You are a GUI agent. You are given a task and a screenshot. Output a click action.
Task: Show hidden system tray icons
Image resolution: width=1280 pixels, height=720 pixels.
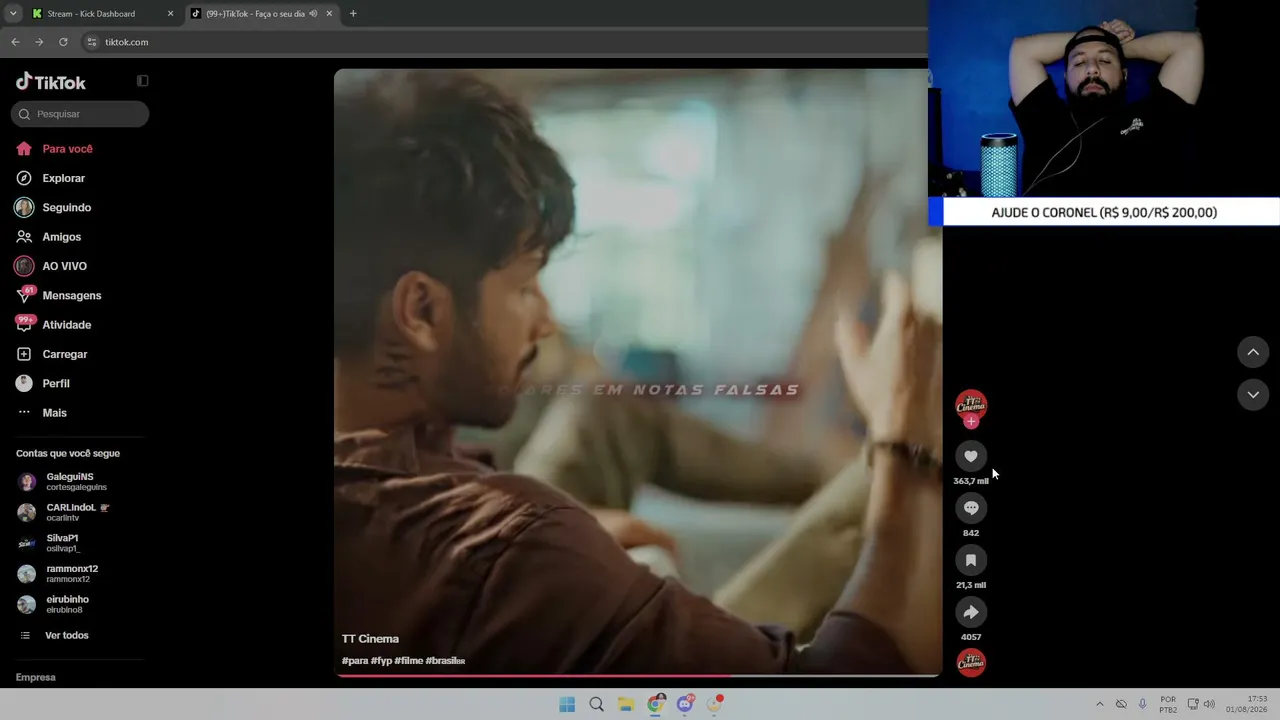click(1100, 704)
